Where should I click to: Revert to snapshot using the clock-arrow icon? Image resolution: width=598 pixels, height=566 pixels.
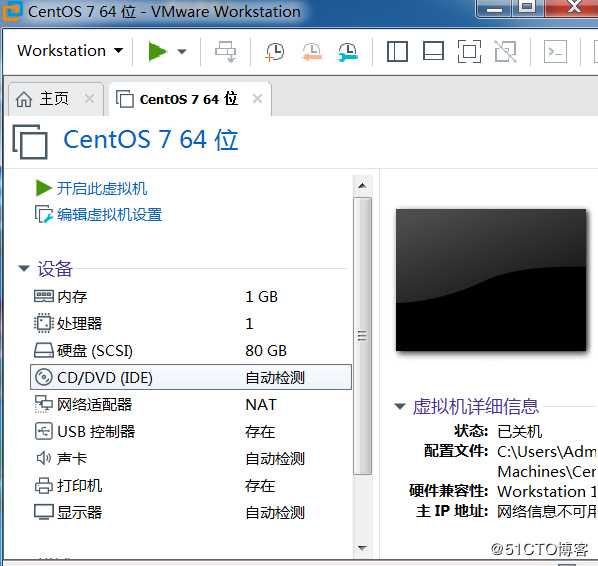click(x=312, y=51)
